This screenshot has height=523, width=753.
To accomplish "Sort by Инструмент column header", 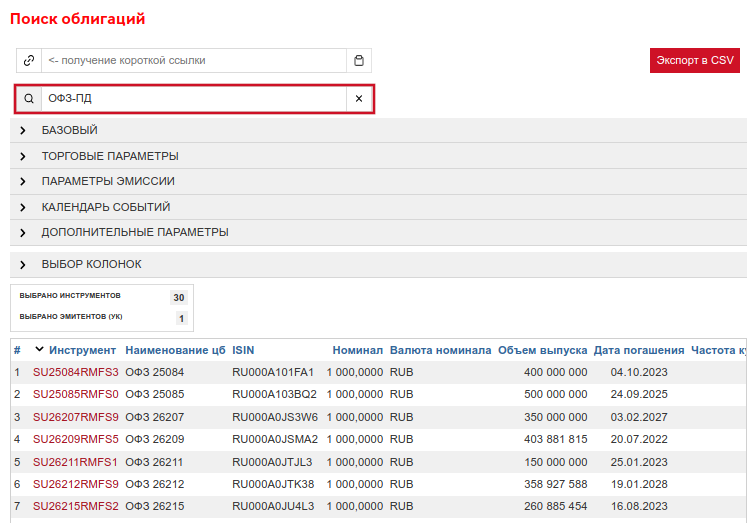I will [82, 351].
